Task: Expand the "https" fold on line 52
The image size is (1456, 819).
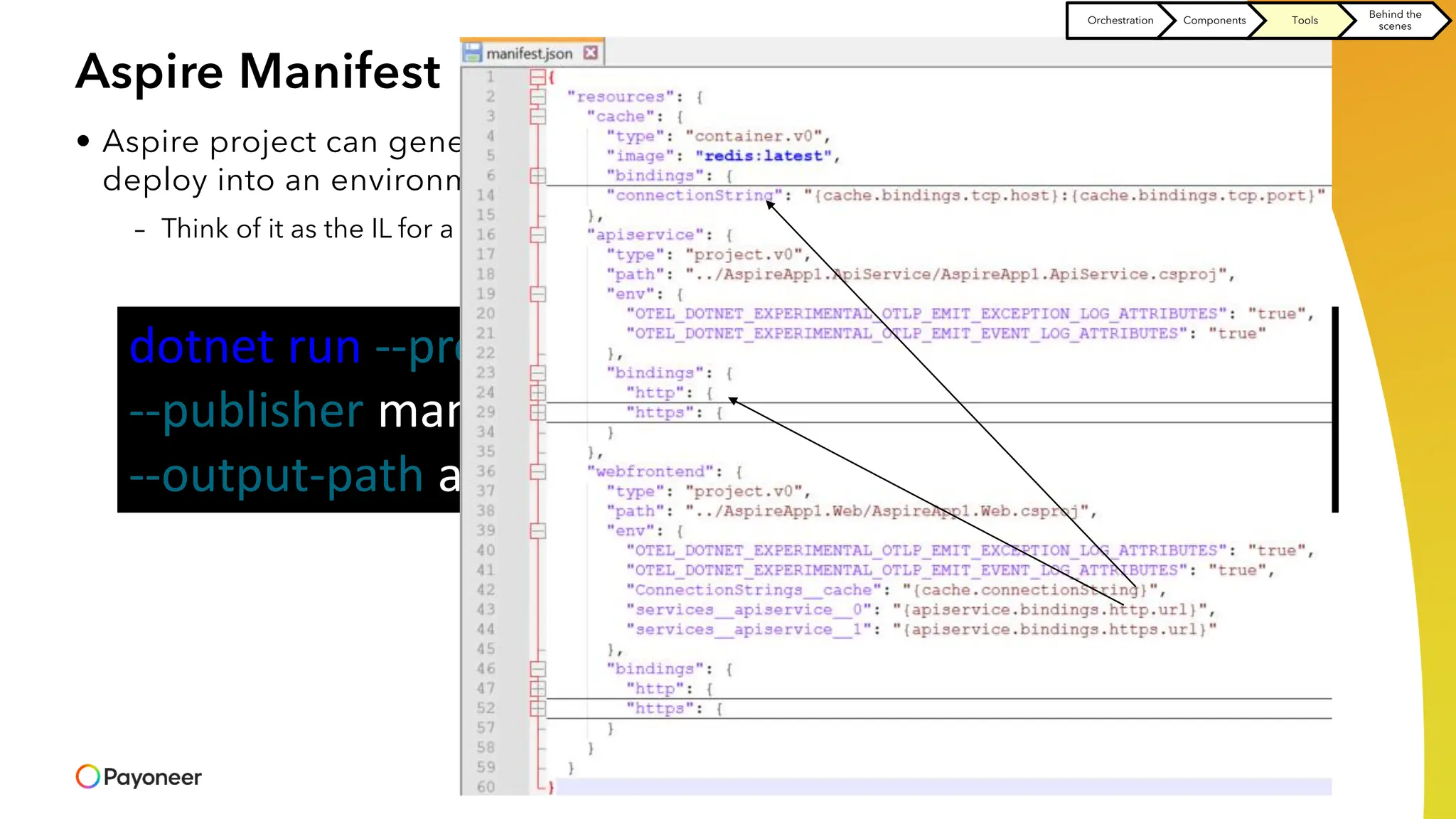Action: point(537,708)
